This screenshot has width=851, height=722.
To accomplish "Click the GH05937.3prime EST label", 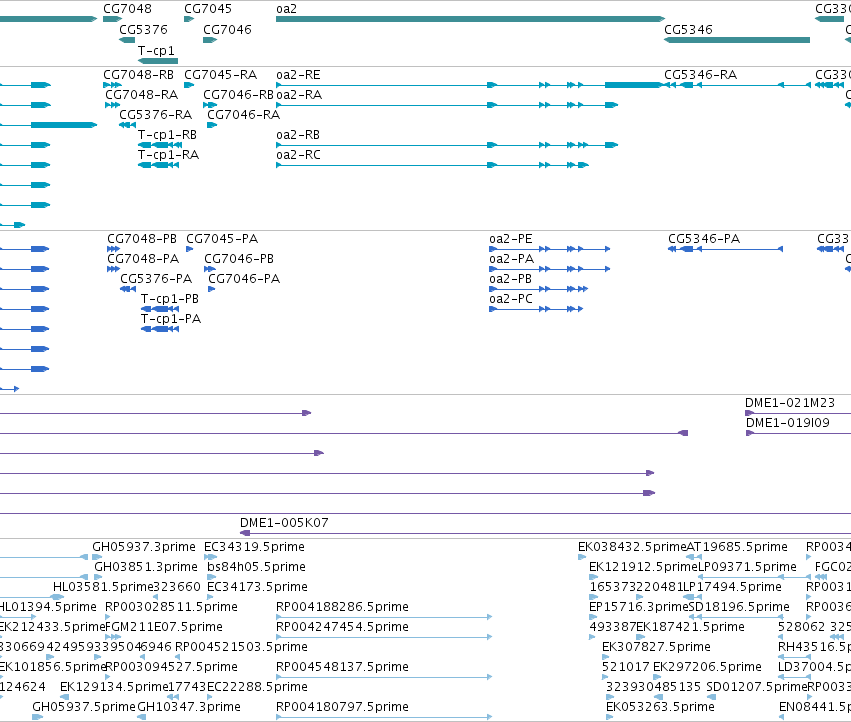I will [x=144, y=547].
